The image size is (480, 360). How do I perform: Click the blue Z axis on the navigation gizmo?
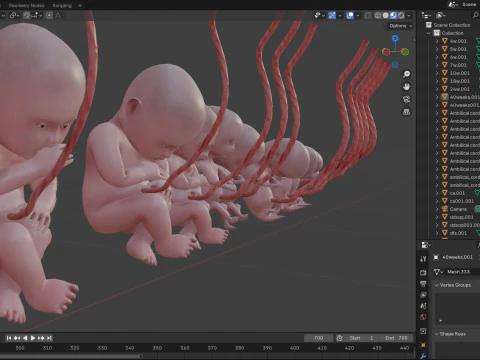pos(395,39)
